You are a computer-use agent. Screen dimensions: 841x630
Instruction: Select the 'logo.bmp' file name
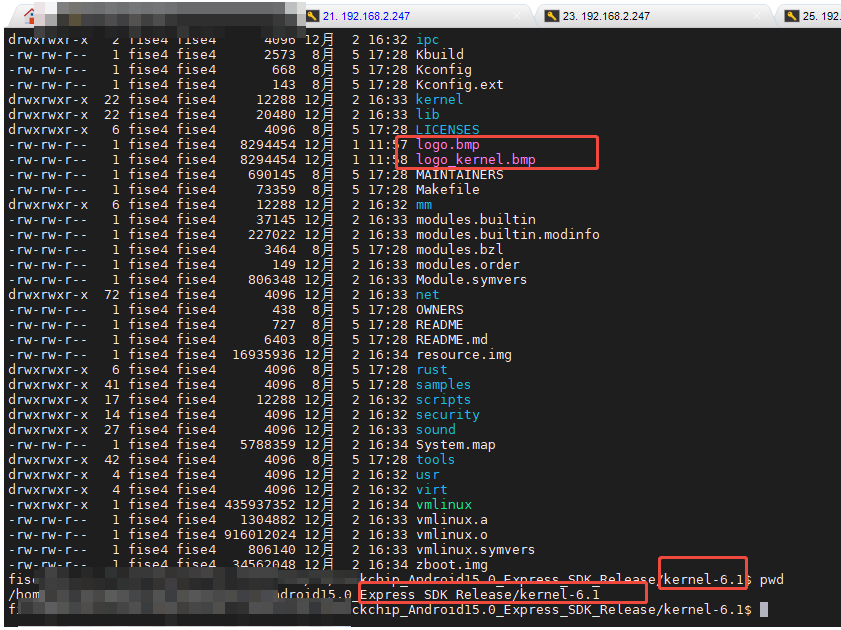[x=447, y=145]
